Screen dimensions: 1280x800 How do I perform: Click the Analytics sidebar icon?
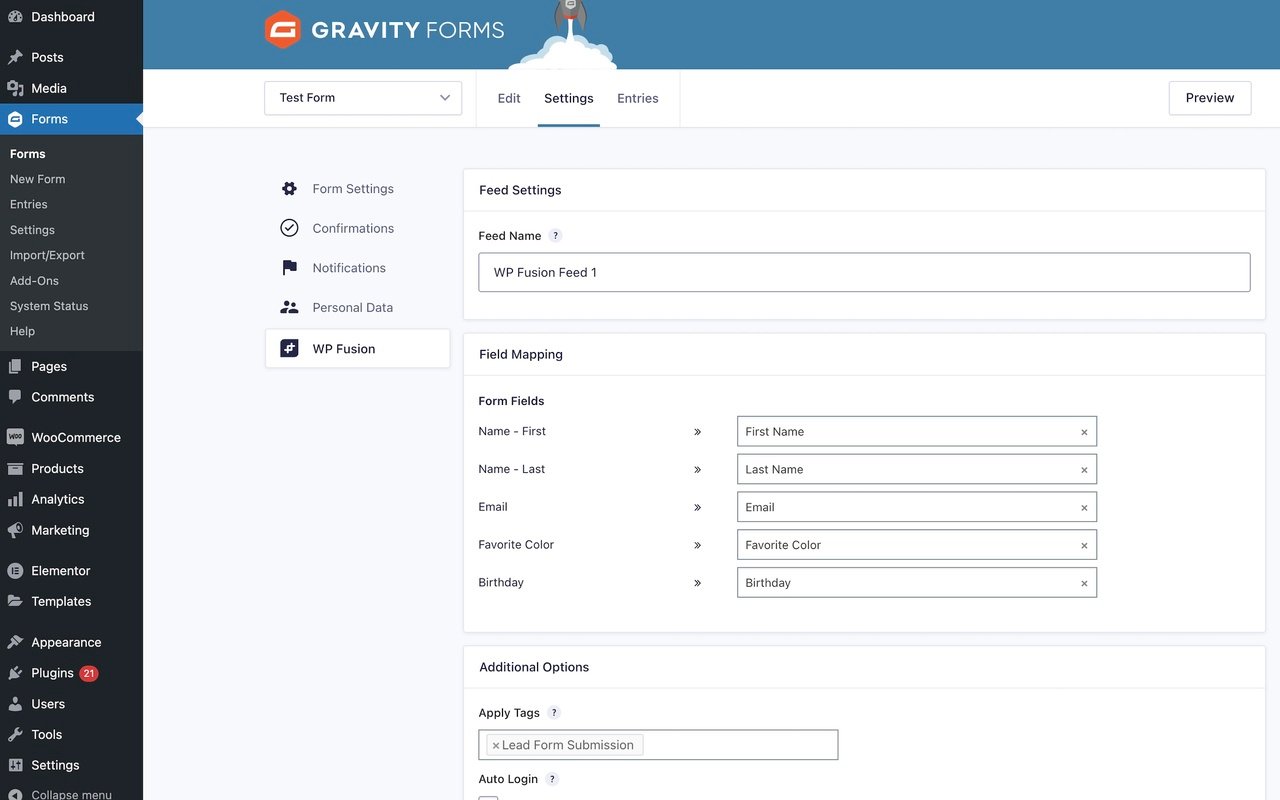(x=14, y=498)
